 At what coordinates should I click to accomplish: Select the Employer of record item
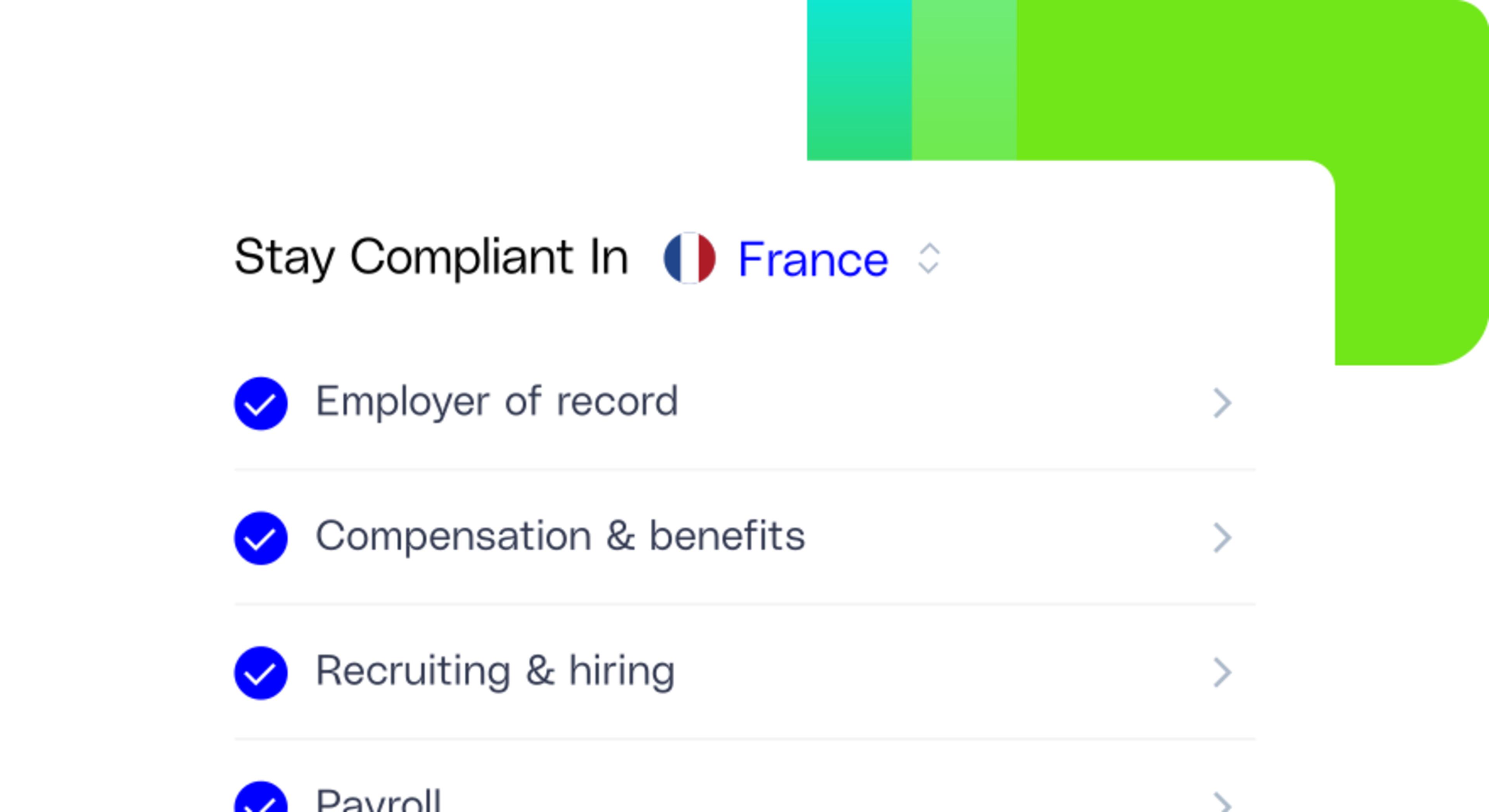click(x=496, y=401)
